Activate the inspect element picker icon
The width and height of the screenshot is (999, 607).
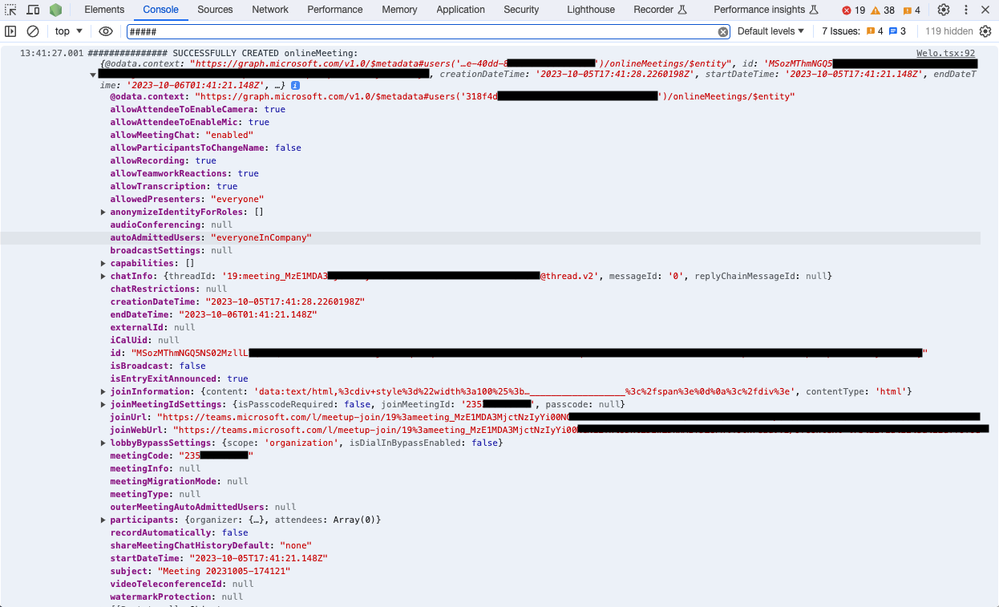(x=10, y=10)
